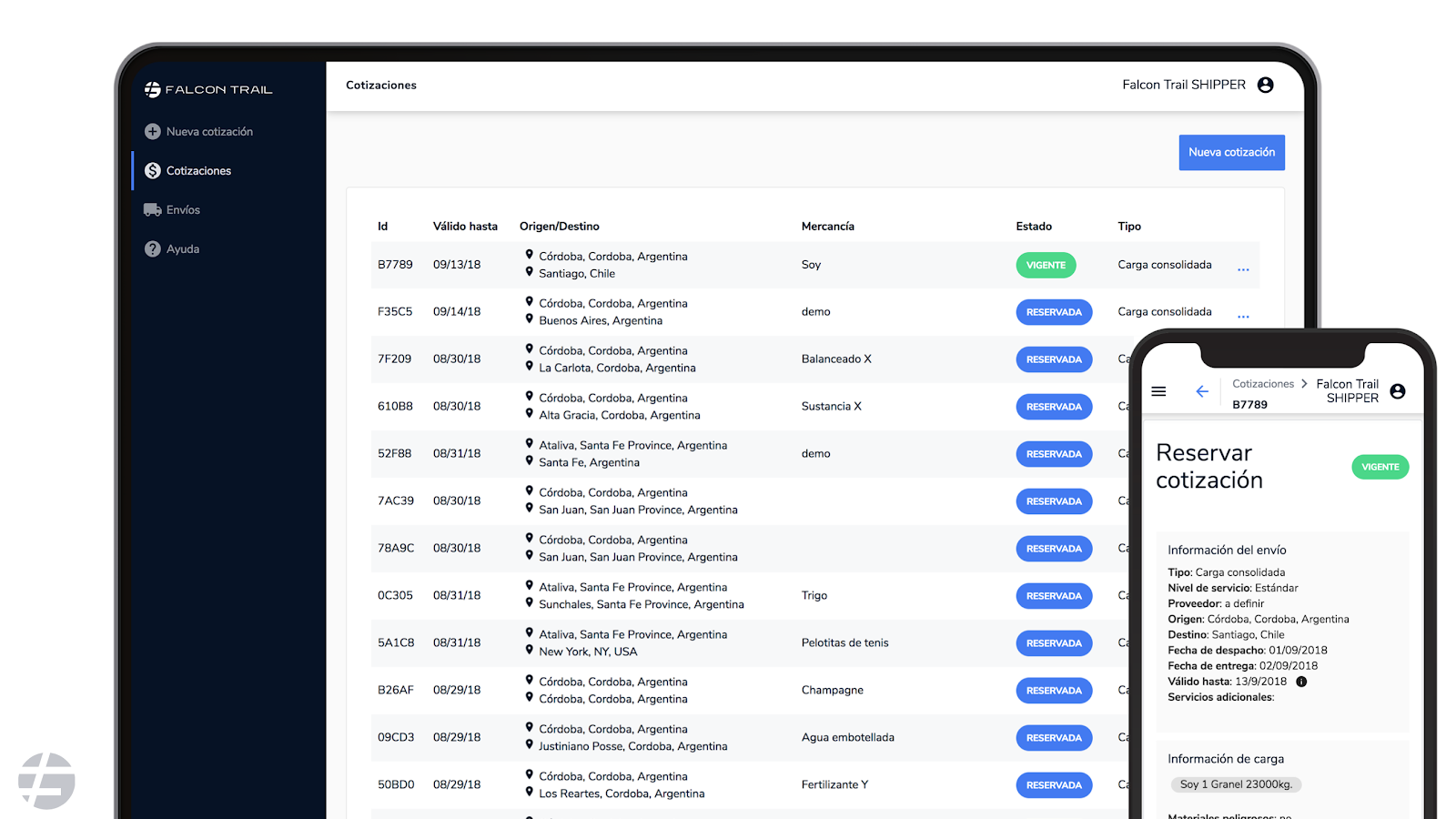Image resolution: width=1456 pixels, height=819 pixels.
Task: Click the Pelotitas de tenis merchandise cell
Action: point(844,643)
